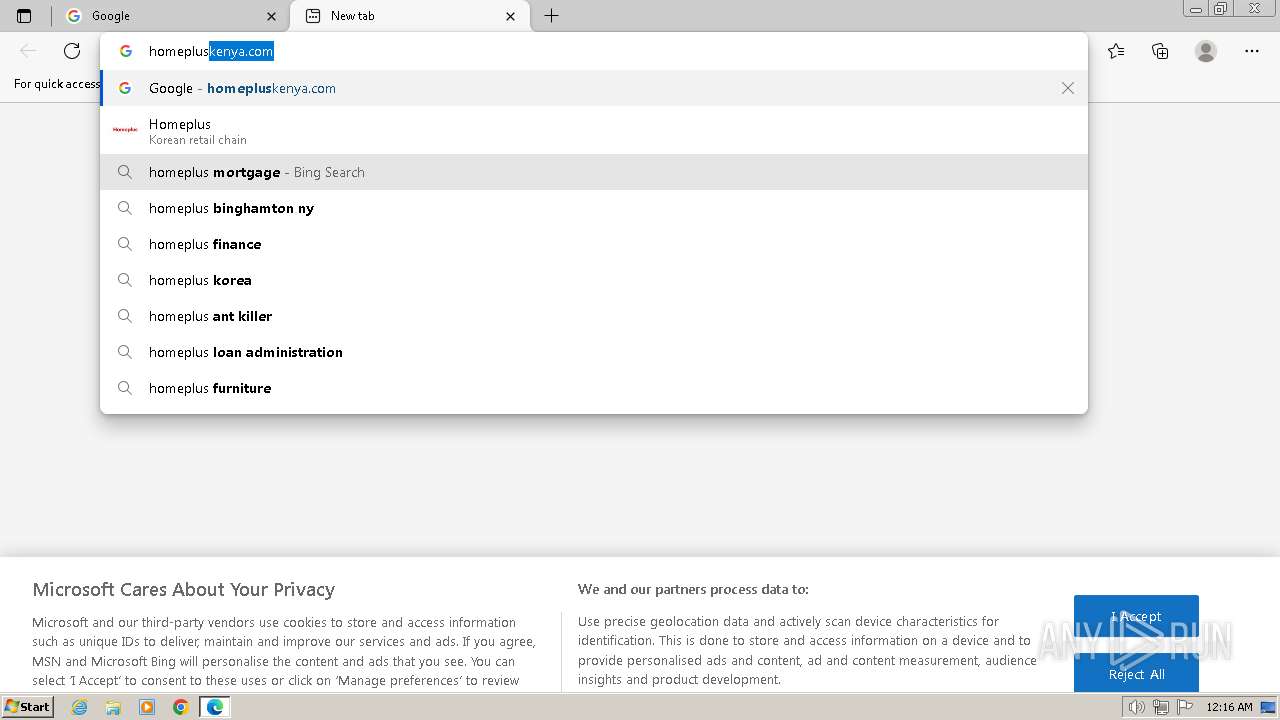Click the volume speaker tray icon
The height and width of the screenshot is (720, 1280).
pyautogui.click(x=1137, y=707)
